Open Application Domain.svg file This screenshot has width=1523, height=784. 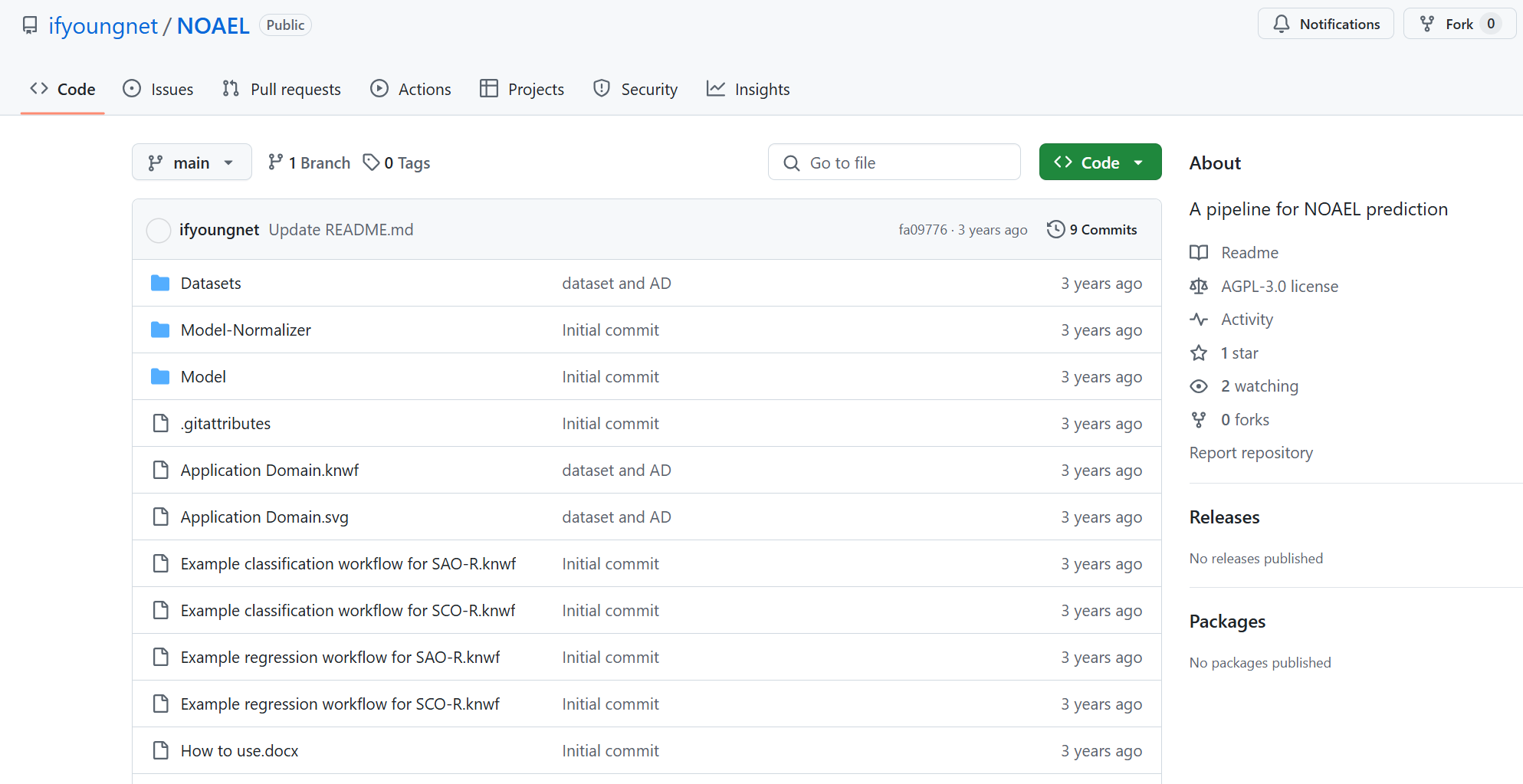pyautogui.click(x=264, y=517)
